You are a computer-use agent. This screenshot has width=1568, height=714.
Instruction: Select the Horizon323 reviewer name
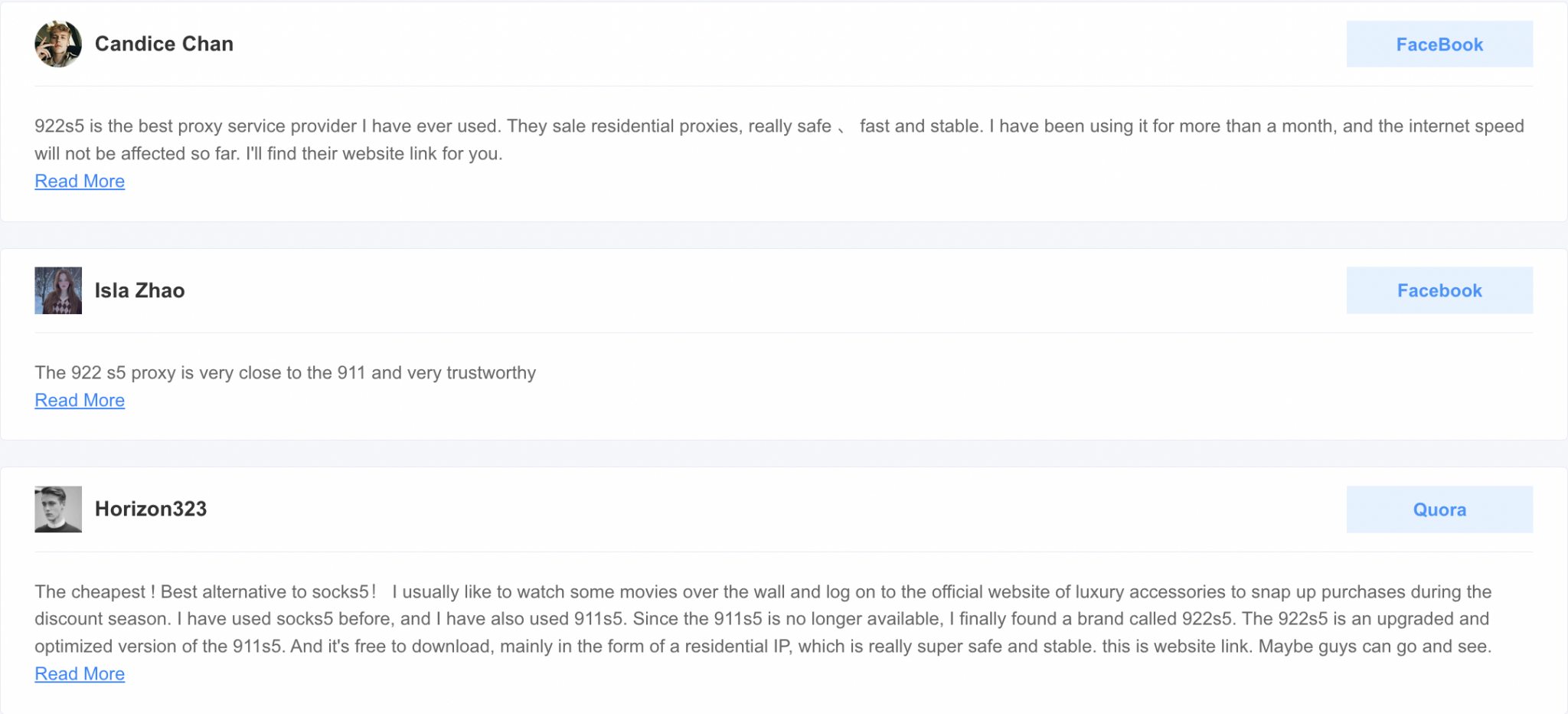[x=151, y=509]
